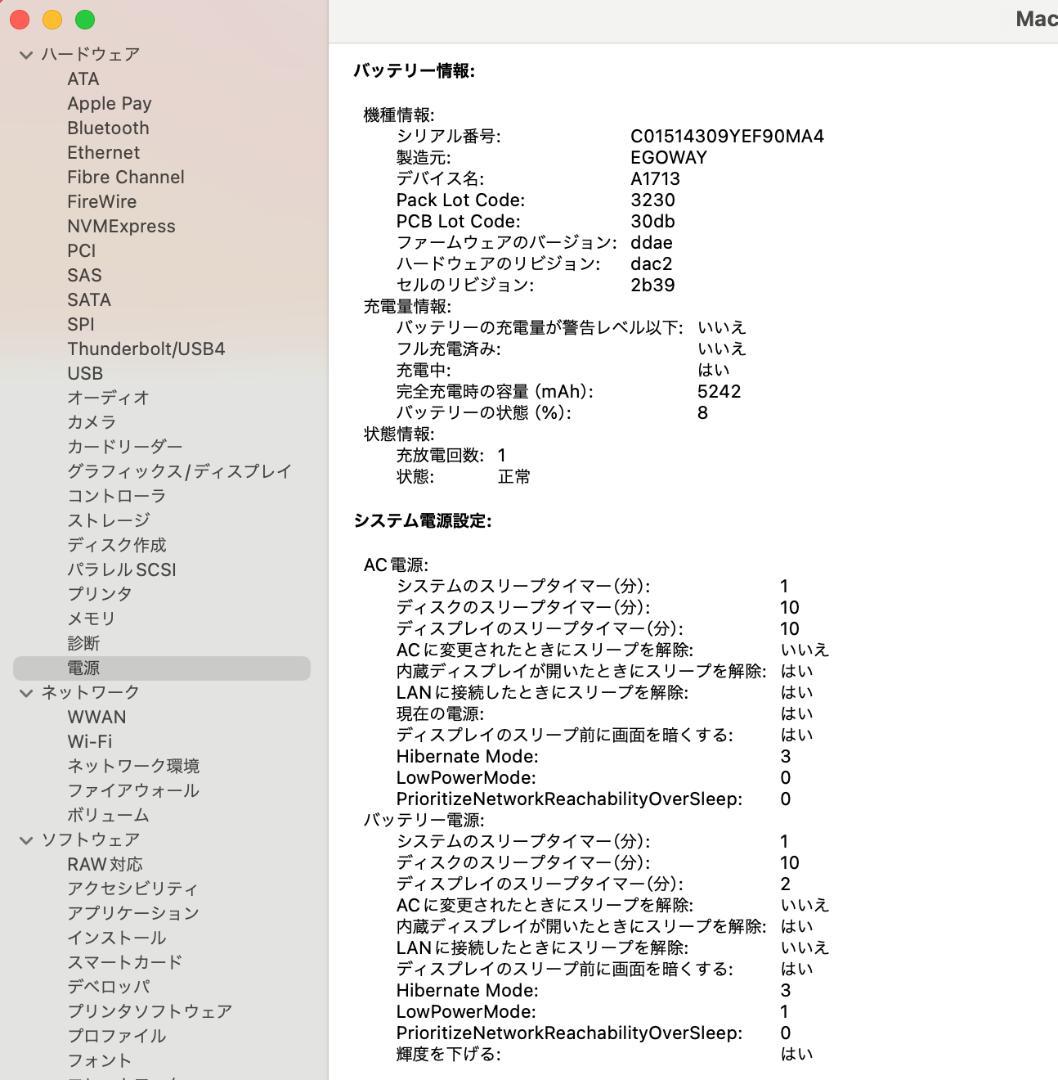Select Wi-Fi in the sidebar

coord(90,742)
